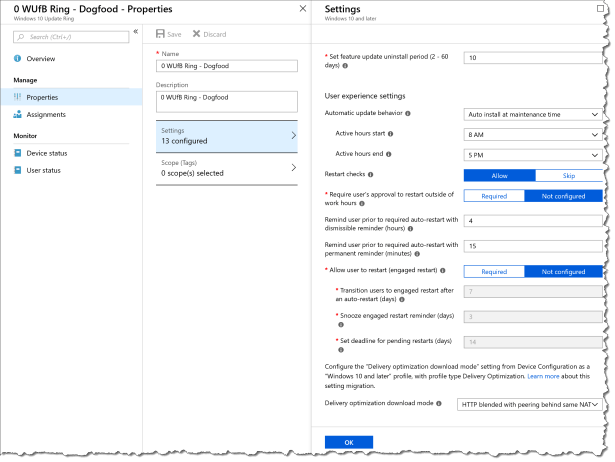Info icon for deadline for pending restarts
This screenshot has height=462, width=615.
click(341, 349)
